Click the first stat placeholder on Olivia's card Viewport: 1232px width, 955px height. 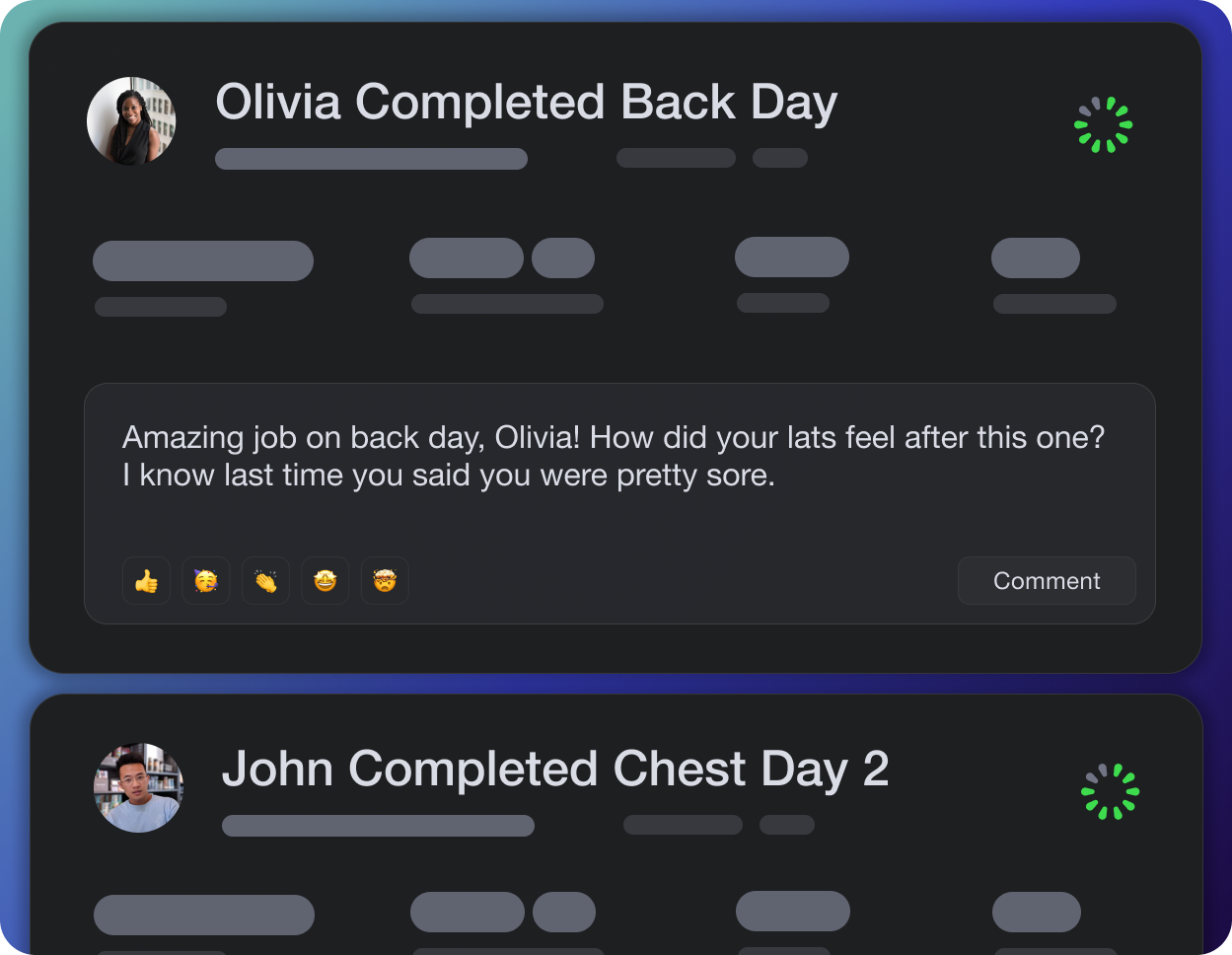pos(203,261)
